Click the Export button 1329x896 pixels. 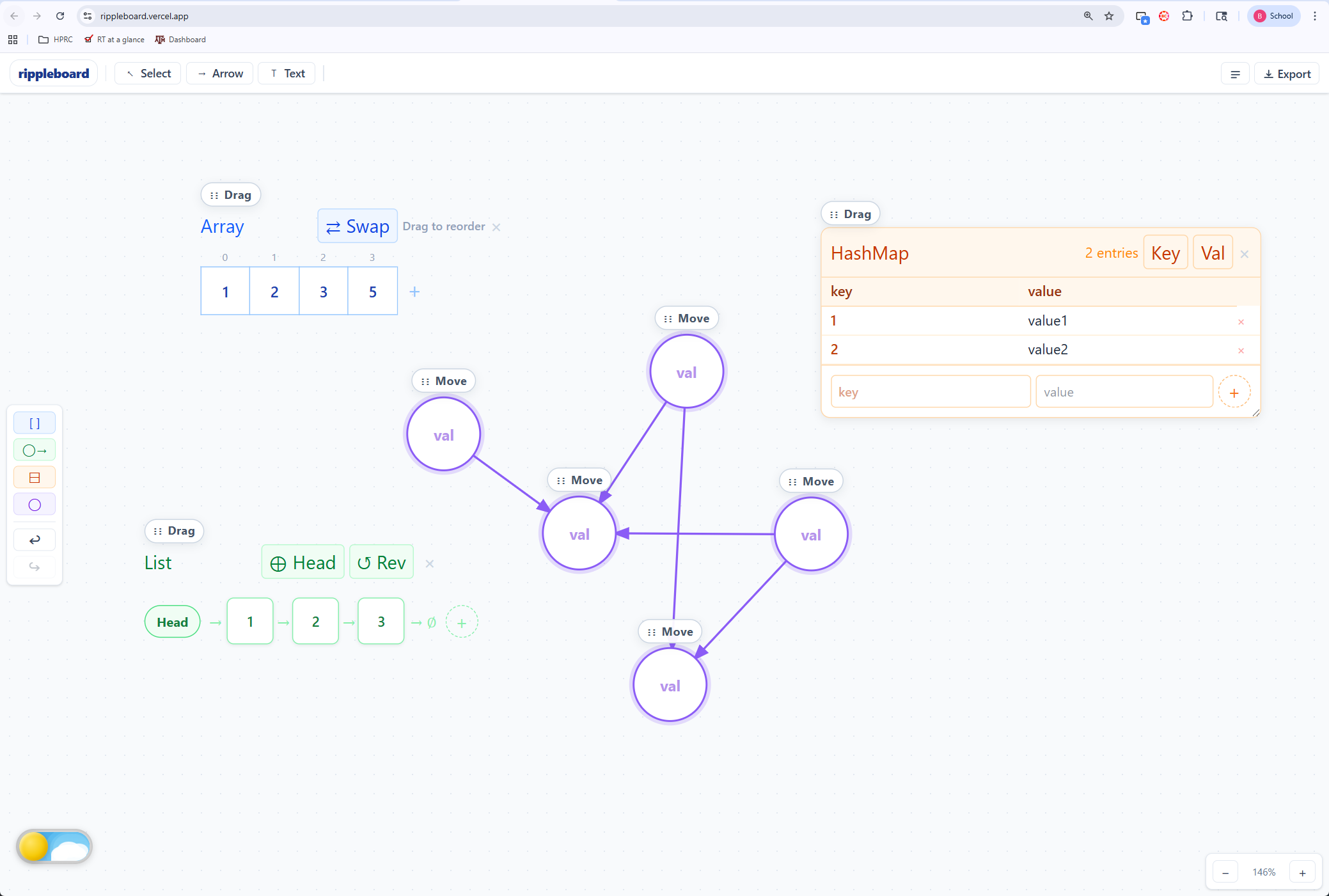point(1287,74)
